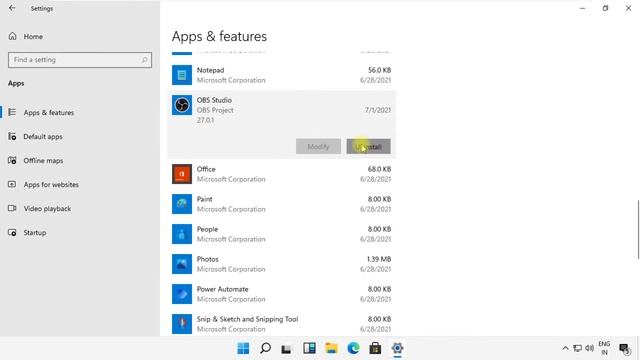Select the Power Automate entry name
This screenshot has width=640, height=360.
(222, 289)
